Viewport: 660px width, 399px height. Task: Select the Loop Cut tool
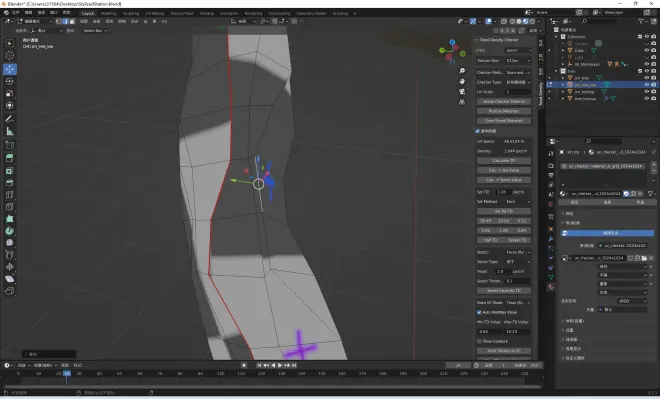coord(10,195)
